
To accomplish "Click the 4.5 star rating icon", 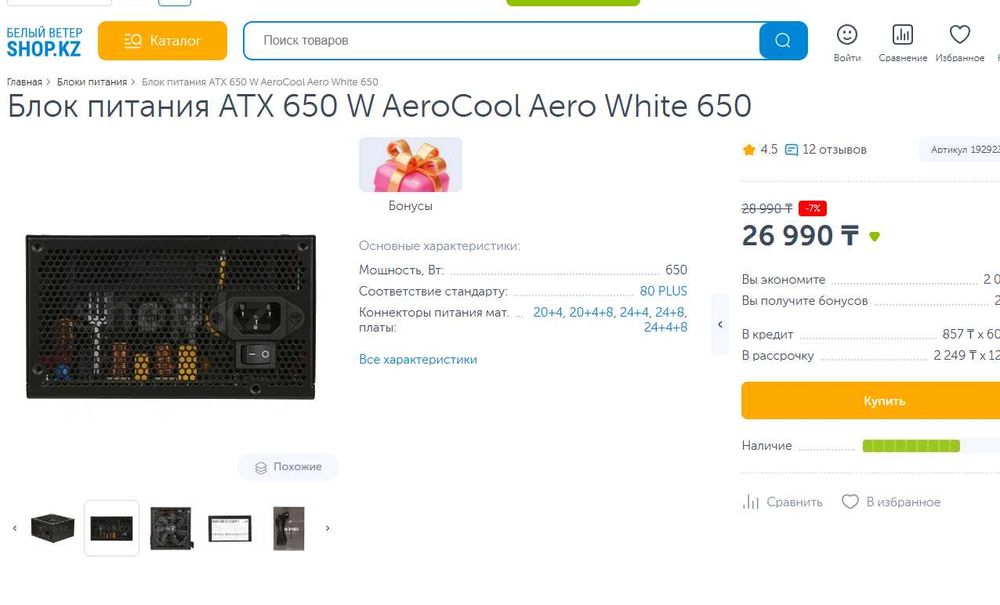I will click(749, 150).
